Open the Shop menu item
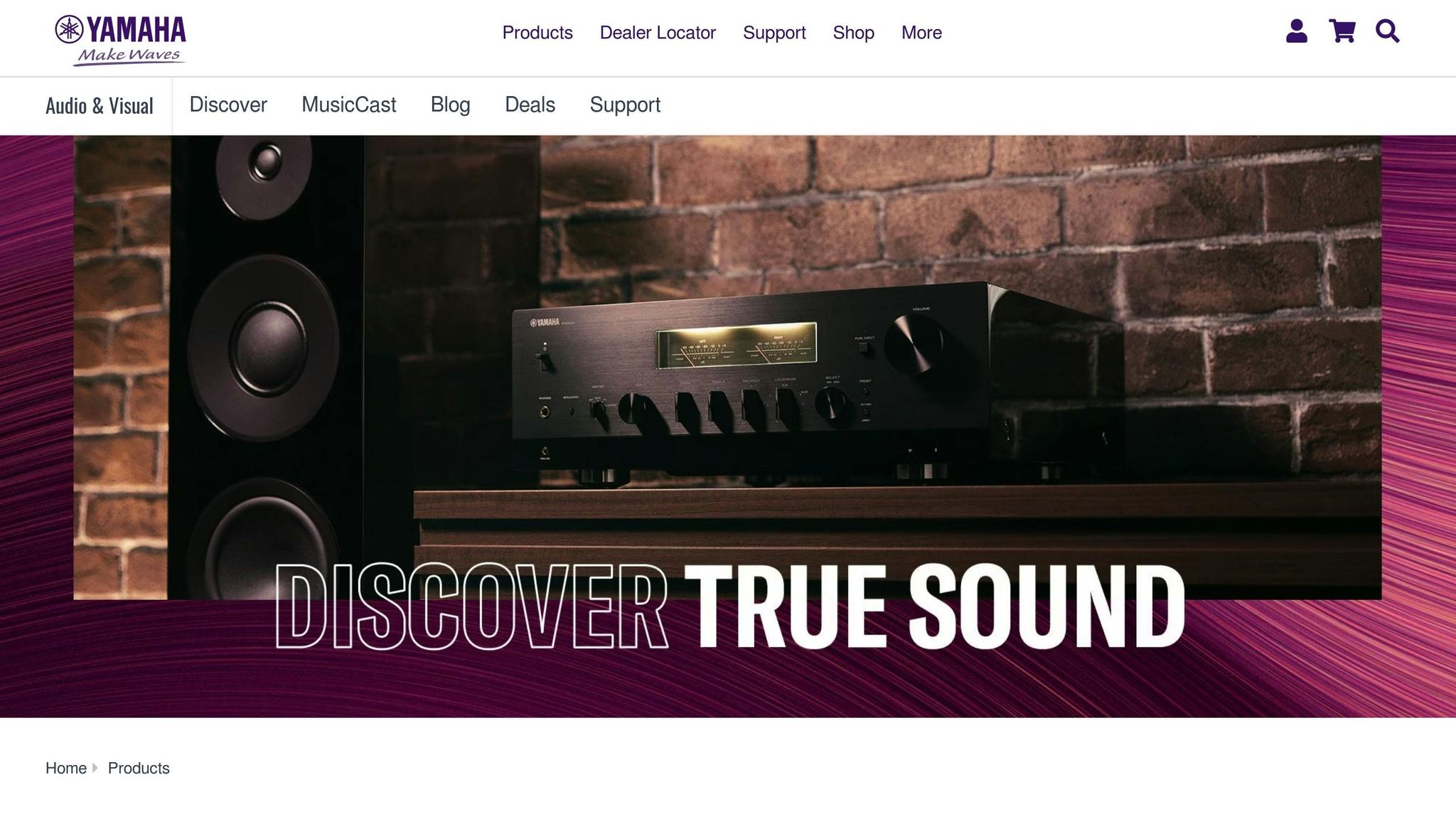Screen dimensions: 1456x819 [853, 33]
